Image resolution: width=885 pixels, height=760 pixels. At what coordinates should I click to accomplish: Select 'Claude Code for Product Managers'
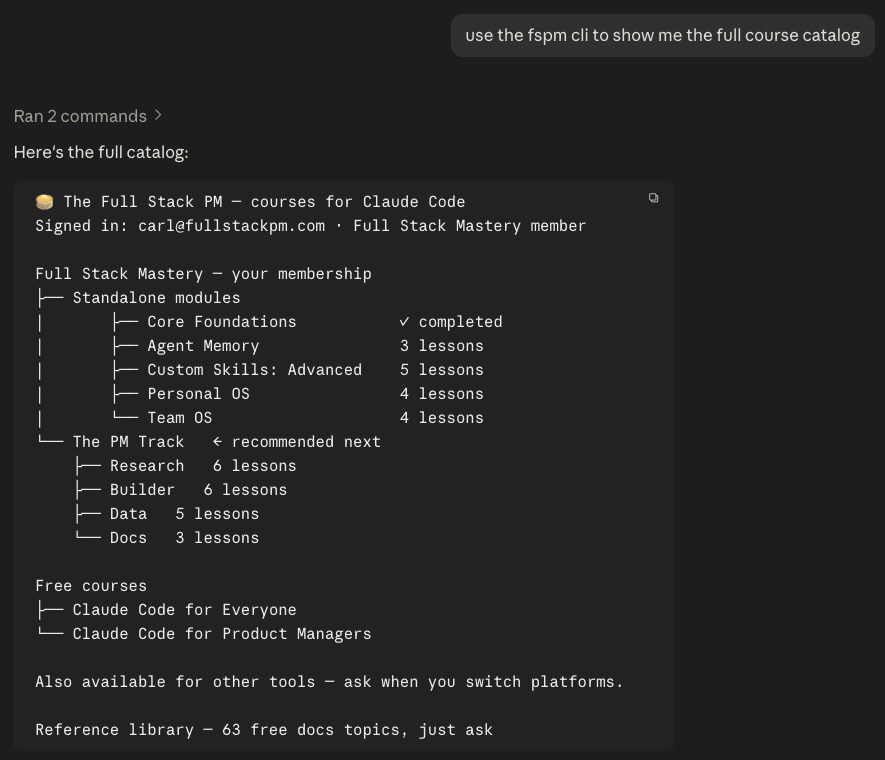[222, 634]
